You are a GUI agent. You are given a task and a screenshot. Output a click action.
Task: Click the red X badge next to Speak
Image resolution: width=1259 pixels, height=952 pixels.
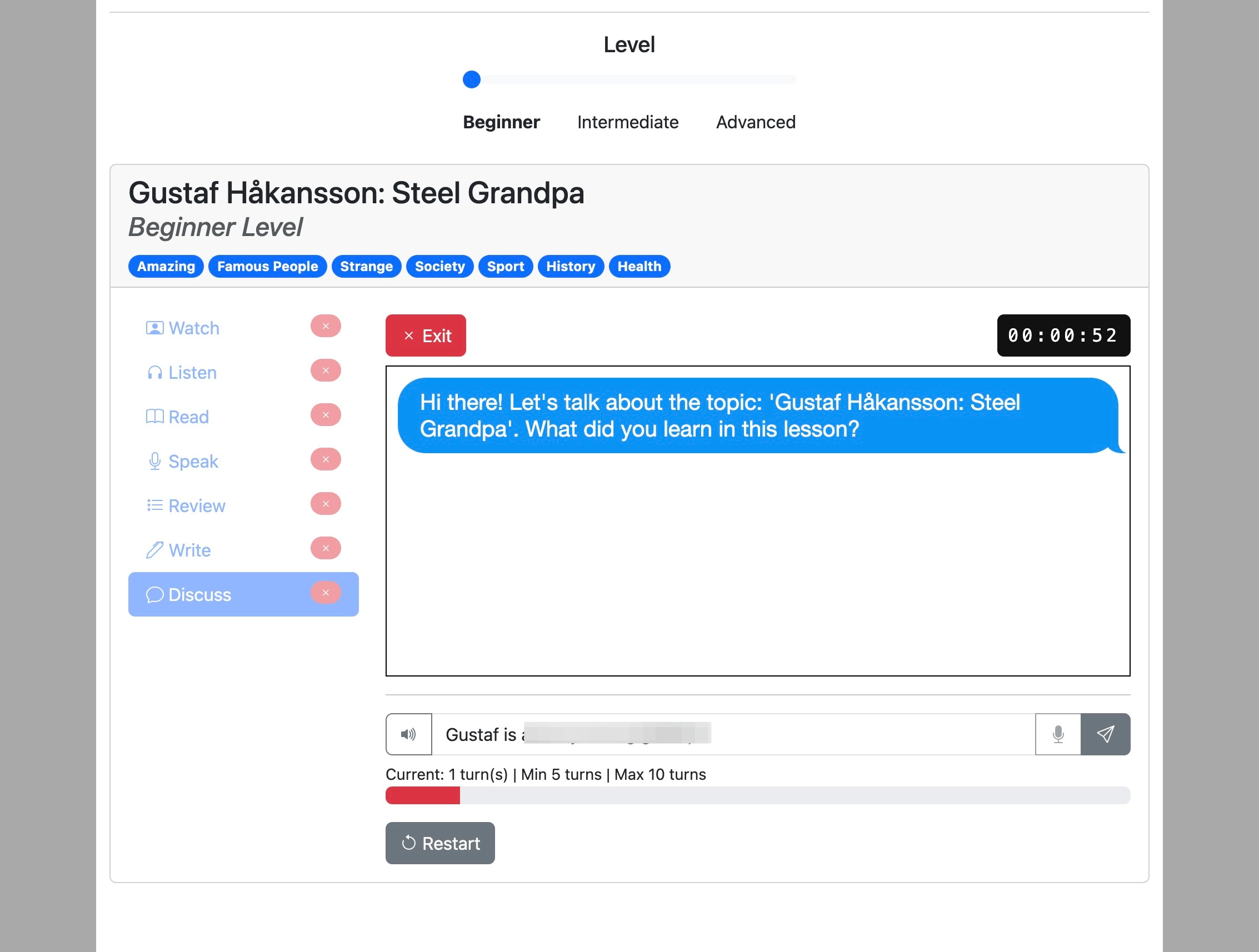point(326,459)
